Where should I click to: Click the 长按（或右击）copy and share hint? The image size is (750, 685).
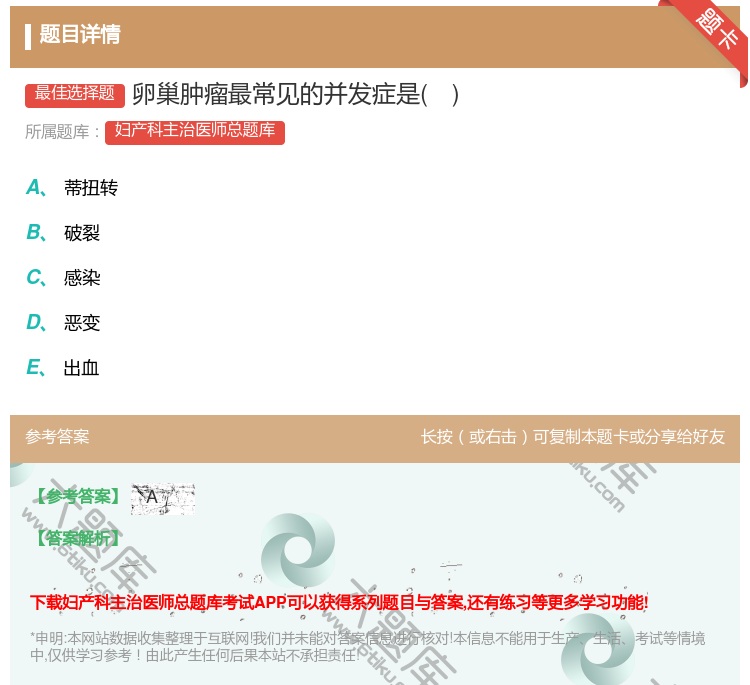[572, 437]
